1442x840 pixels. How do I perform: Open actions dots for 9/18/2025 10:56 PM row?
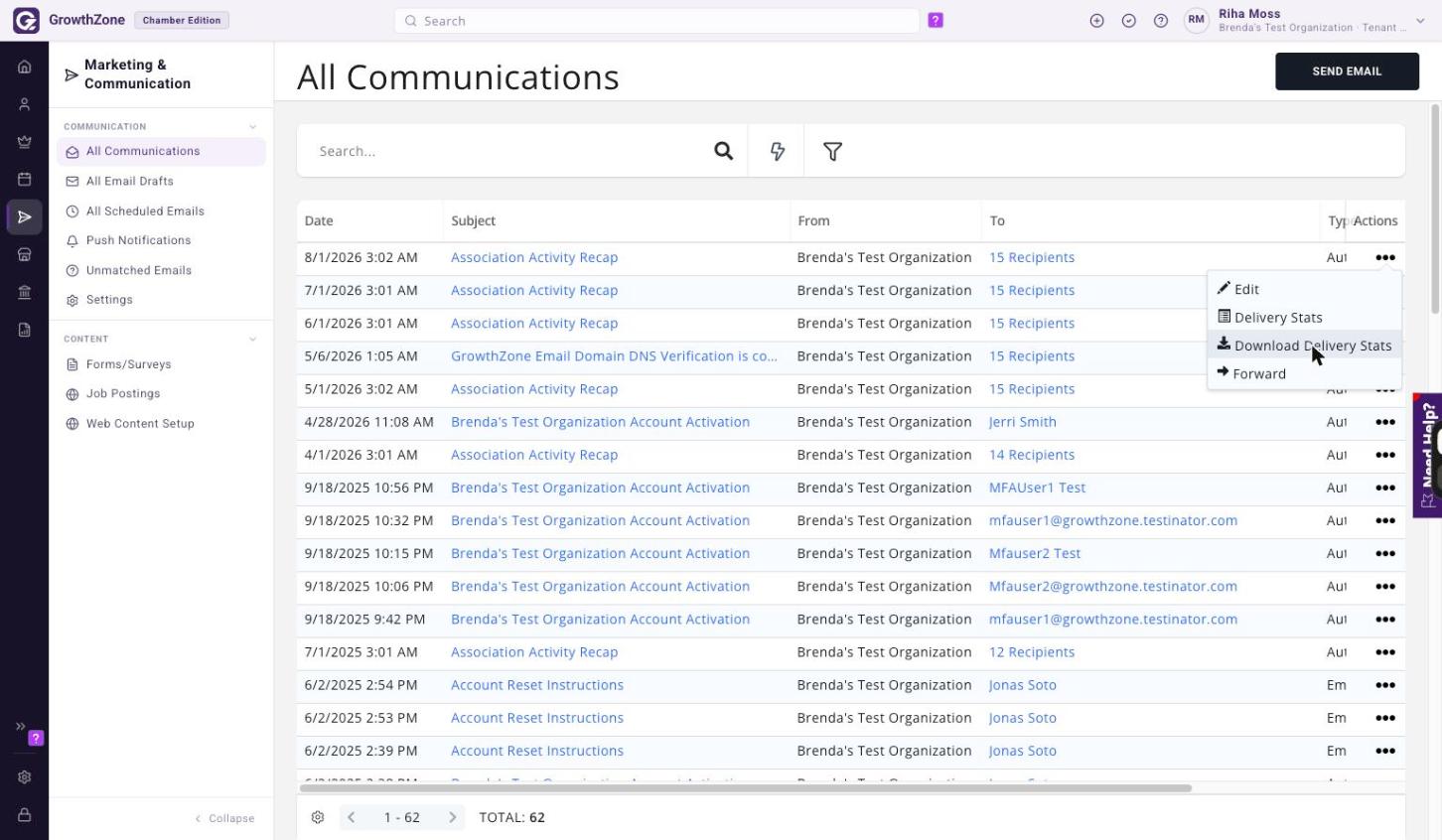1384,488
